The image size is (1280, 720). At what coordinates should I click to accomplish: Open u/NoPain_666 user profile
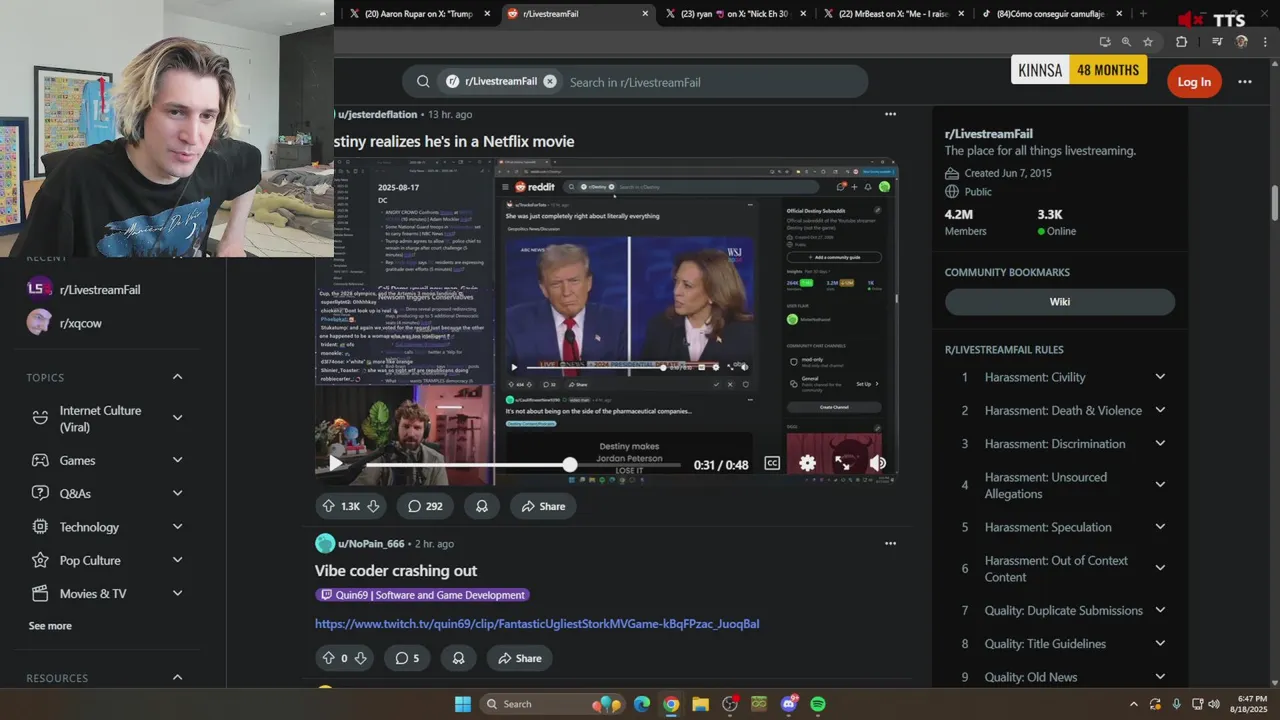pyautogui.click(x=371, y=544)
